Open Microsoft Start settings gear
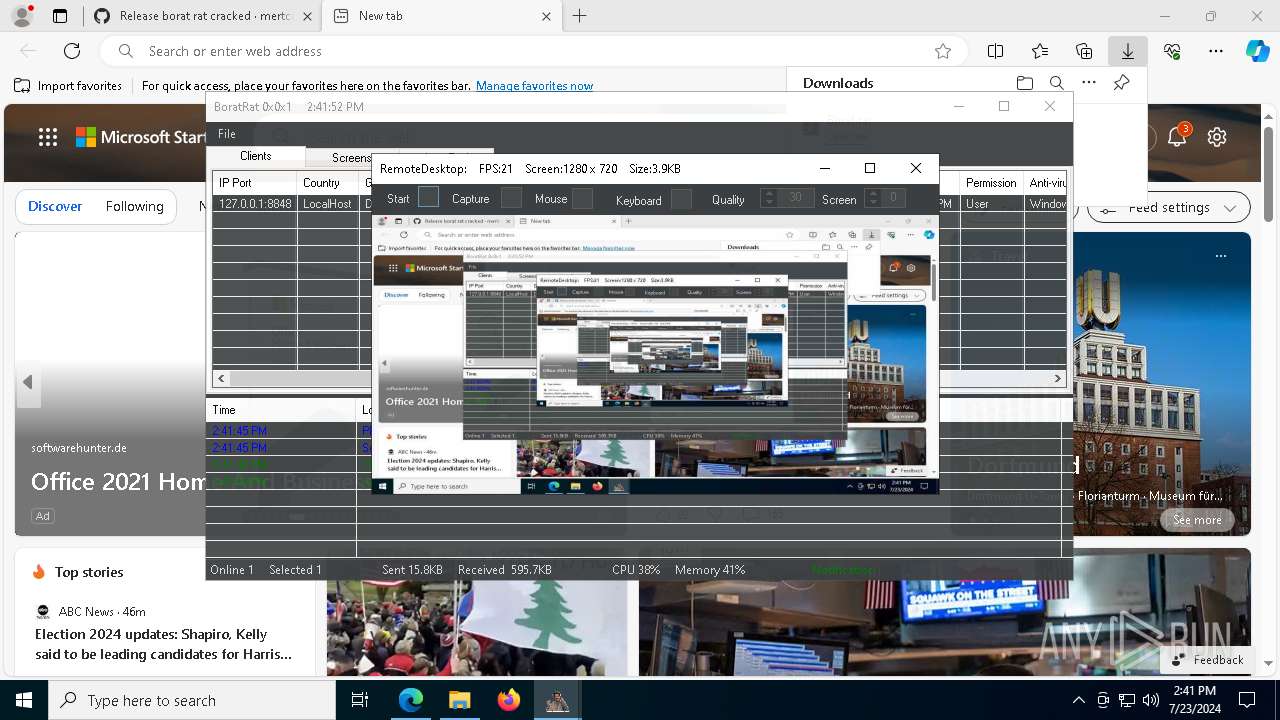The width and height of the screenshot is (1280, 720). [1217, 137]
